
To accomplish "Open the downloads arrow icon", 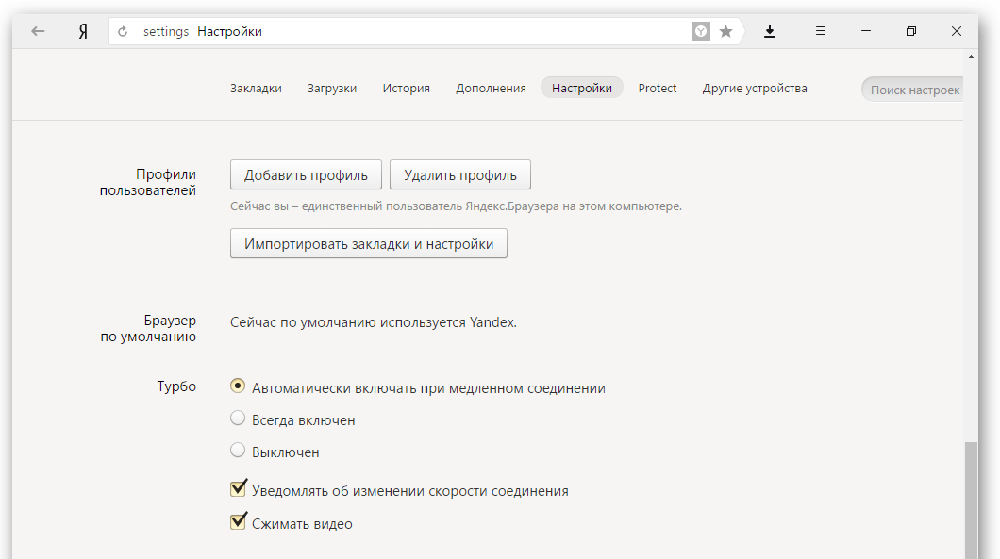I will point(769,31).
